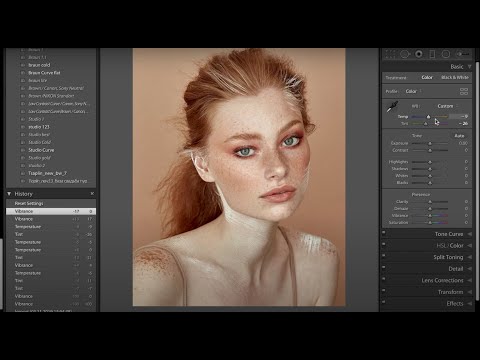
Task: Click the Tint slider handle
Action: tap(425, 124)
